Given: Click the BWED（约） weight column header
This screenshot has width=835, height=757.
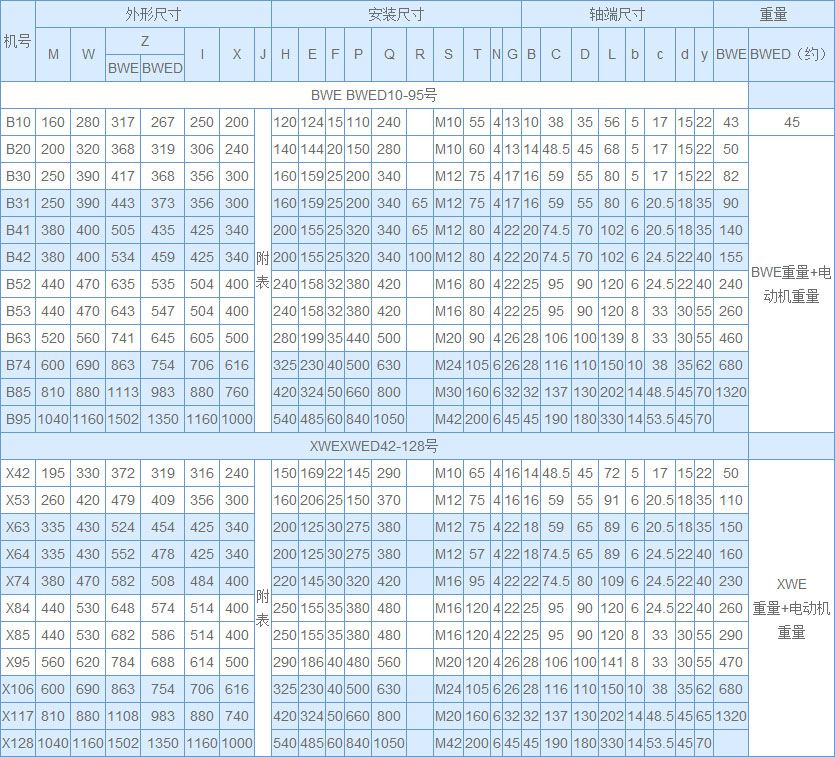Looking at the screenshot, I should tap(791, 54).
